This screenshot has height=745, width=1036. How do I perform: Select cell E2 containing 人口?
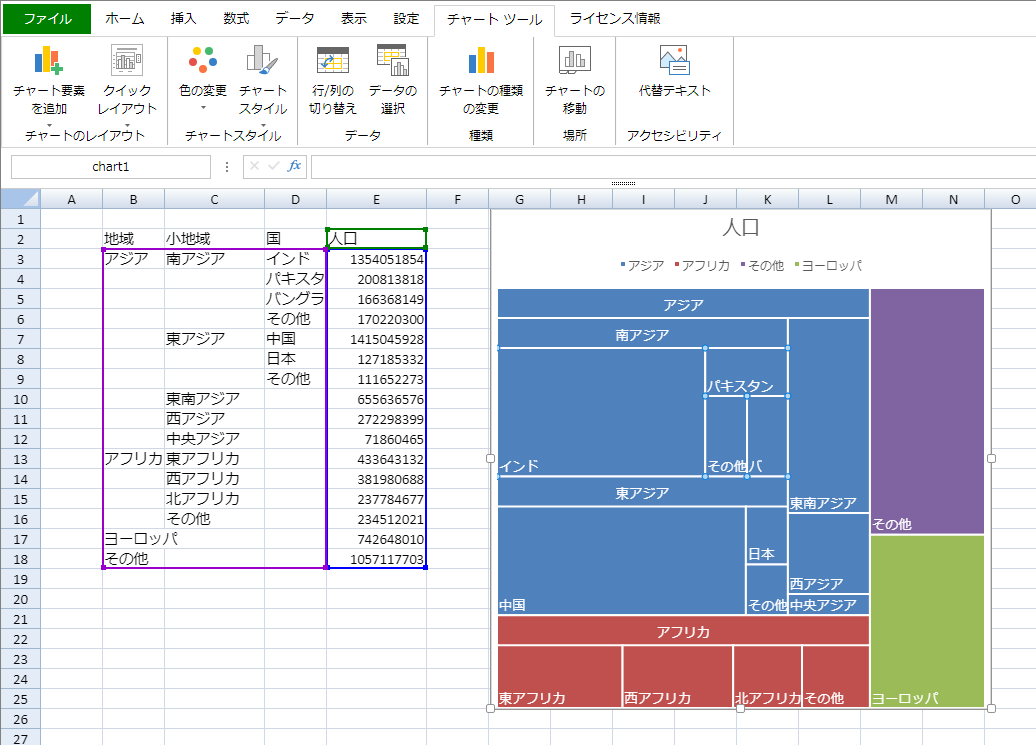pyautogui.click(x=376, y=239)
